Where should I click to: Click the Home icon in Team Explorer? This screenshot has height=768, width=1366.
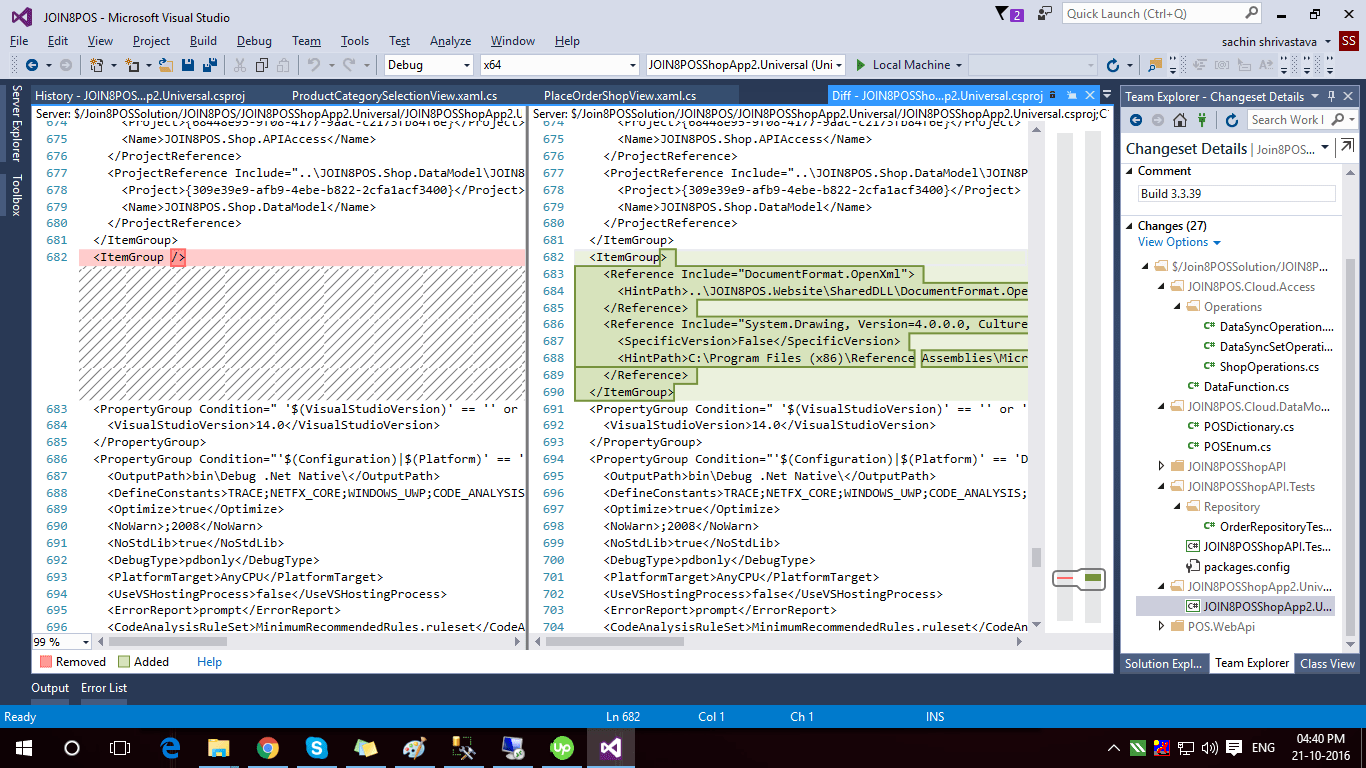(1179, 120)
